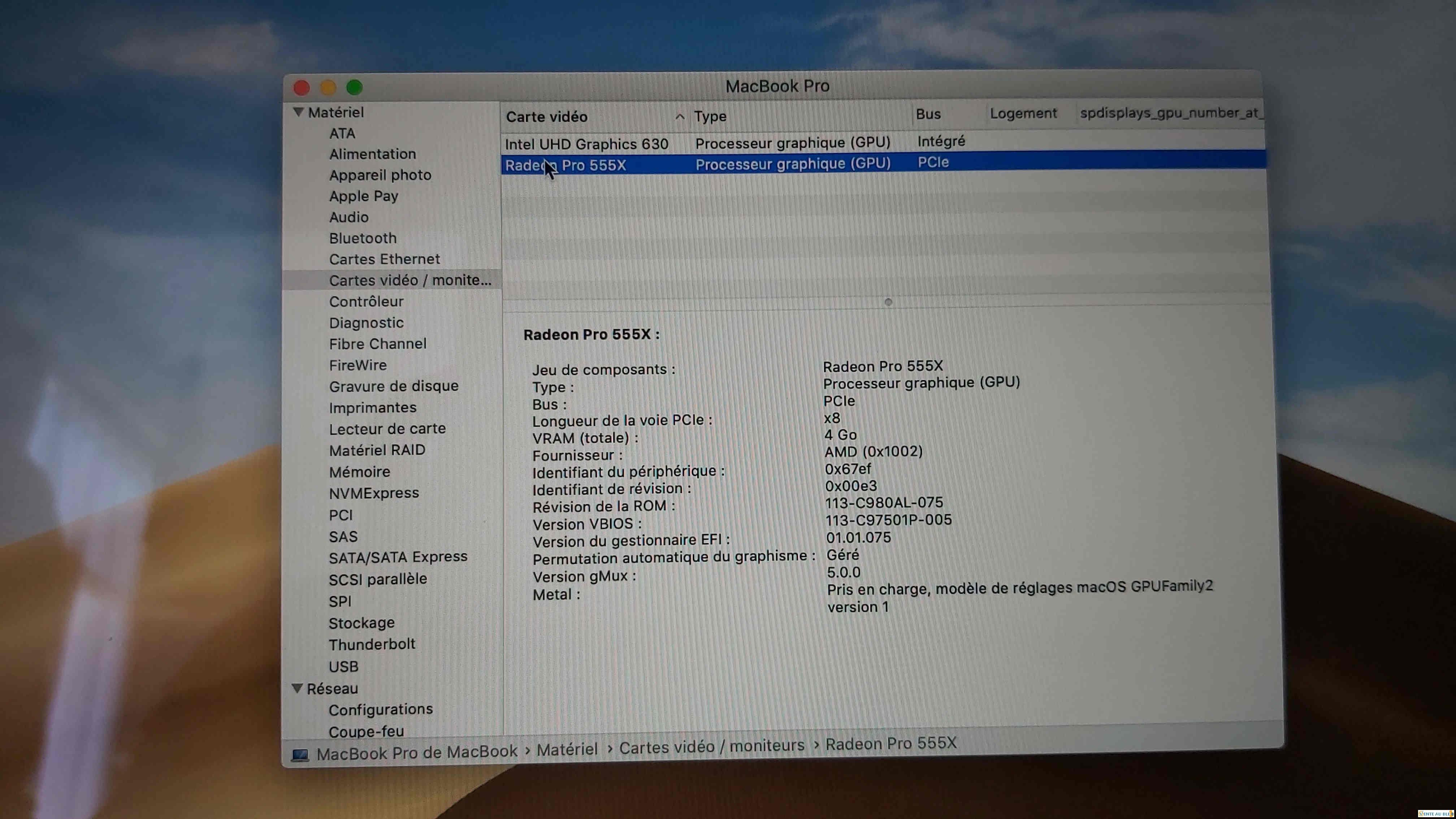Select Coupe-feu under Réseau
Screen dimensions: 1456x819
(366, 731)
